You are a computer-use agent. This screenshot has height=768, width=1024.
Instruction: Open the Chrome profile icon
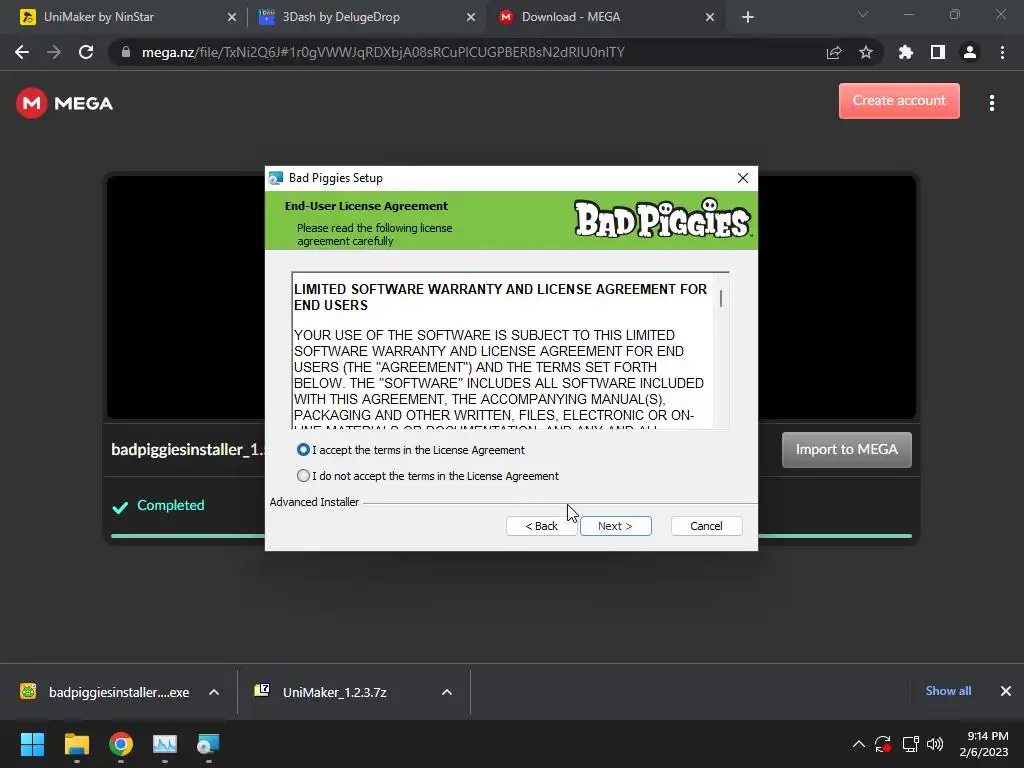coord(970,52)
